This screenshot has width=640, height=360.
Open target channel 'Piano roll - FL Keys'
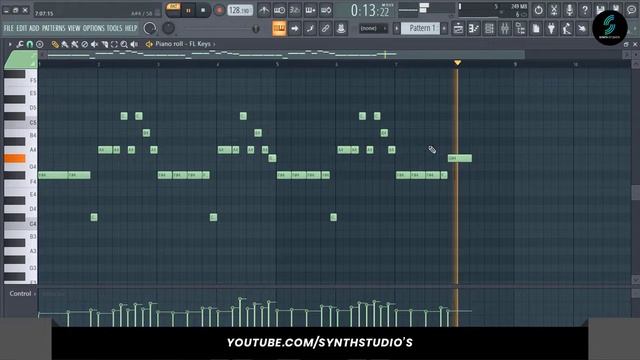183,44
